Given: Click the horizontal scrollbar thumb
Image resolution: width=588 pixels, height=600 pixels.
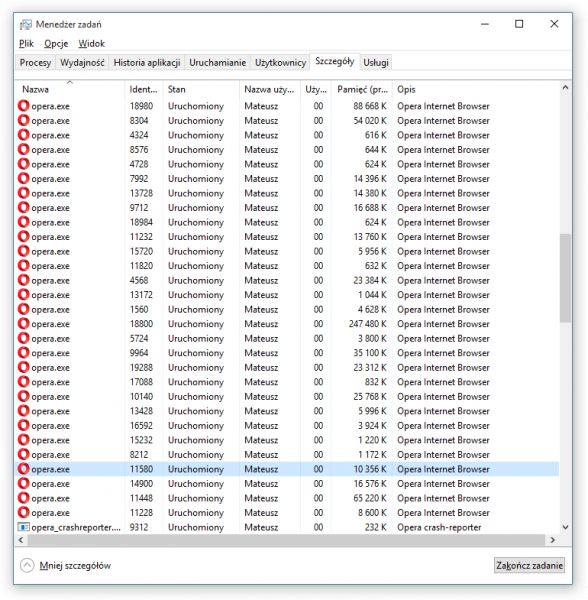Looking at the screenshot, I should 286,540.
